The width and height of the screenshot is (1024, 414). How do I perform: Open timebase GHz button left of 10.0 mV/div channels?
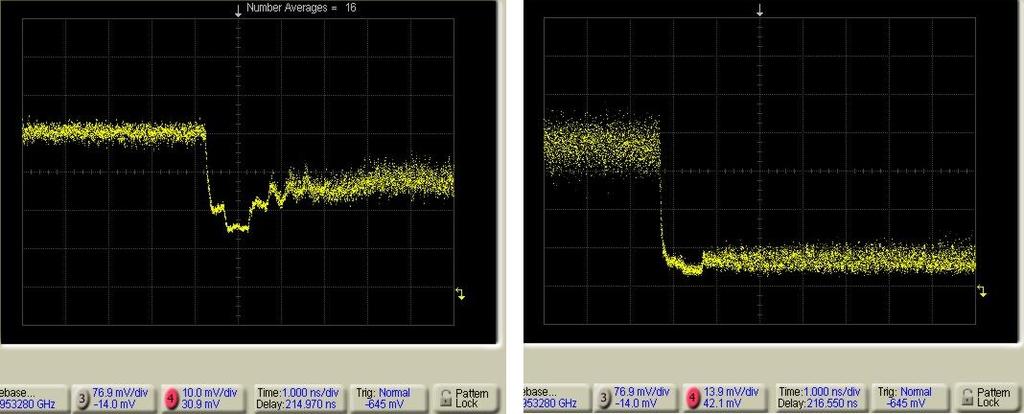coord(33,398)
